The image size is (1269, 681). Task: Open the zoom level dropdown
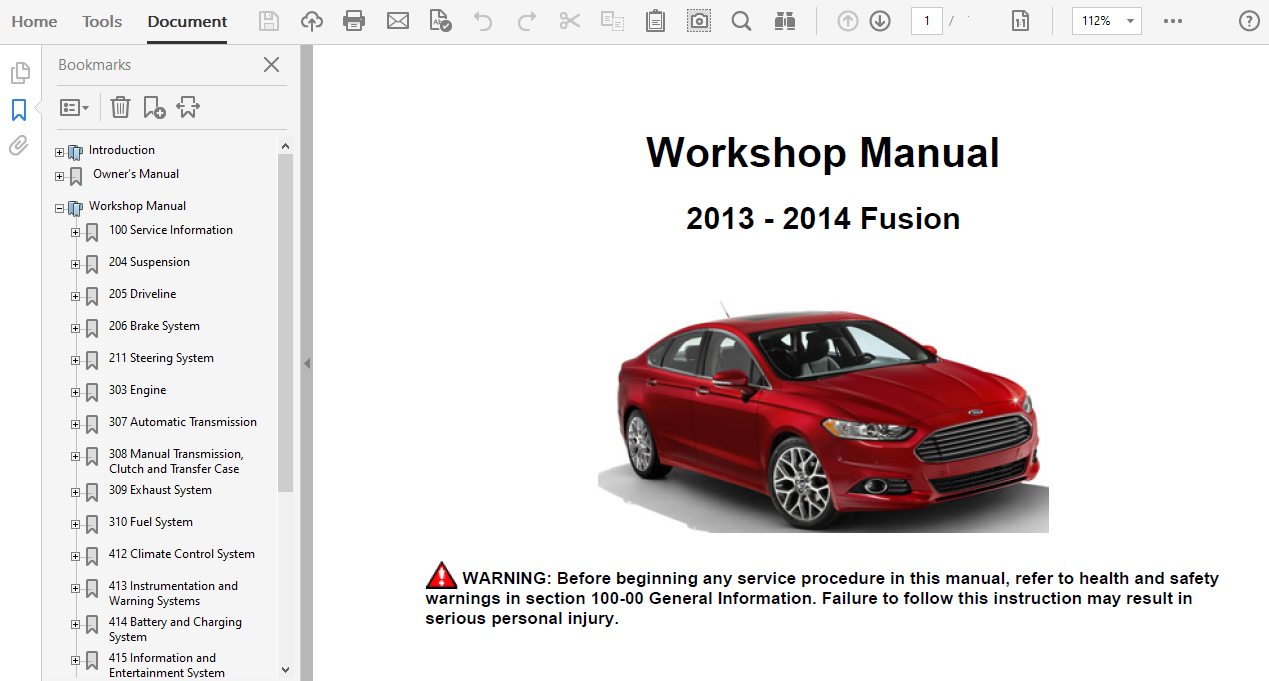(x=1130, y=21)
